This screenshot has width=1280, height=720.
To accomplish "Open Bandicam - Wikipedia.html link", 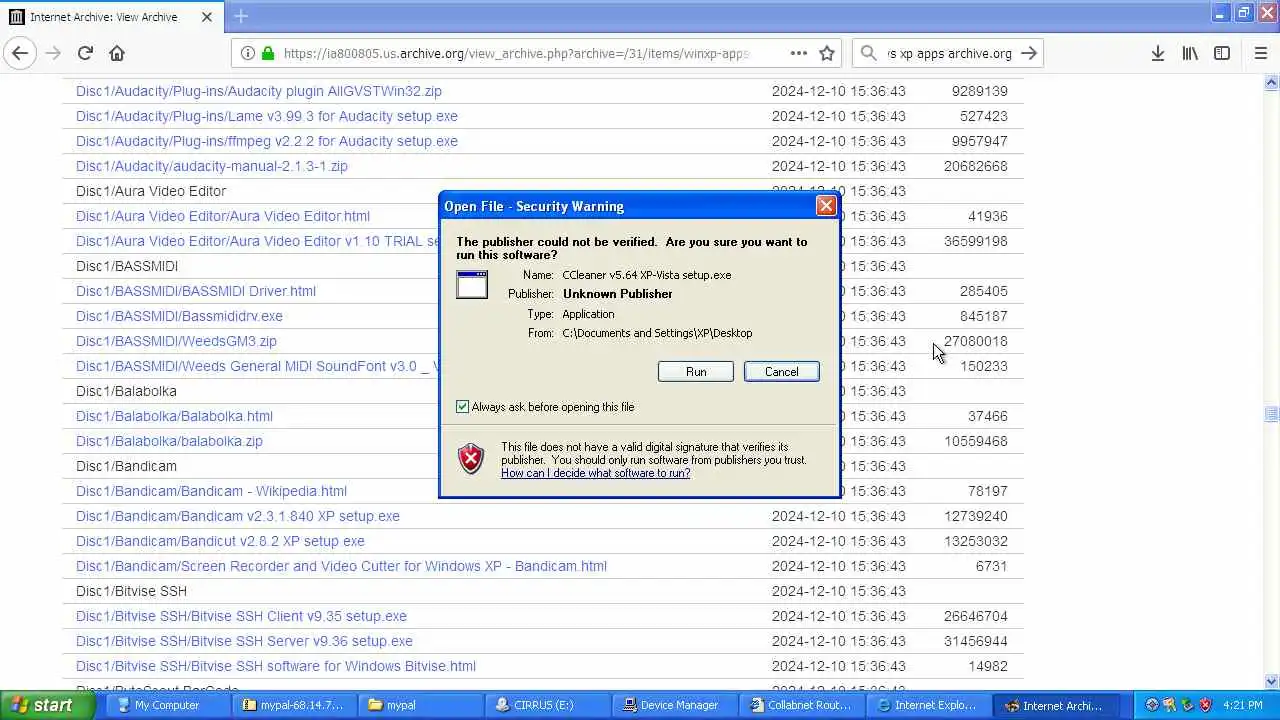I will point(211,491).
